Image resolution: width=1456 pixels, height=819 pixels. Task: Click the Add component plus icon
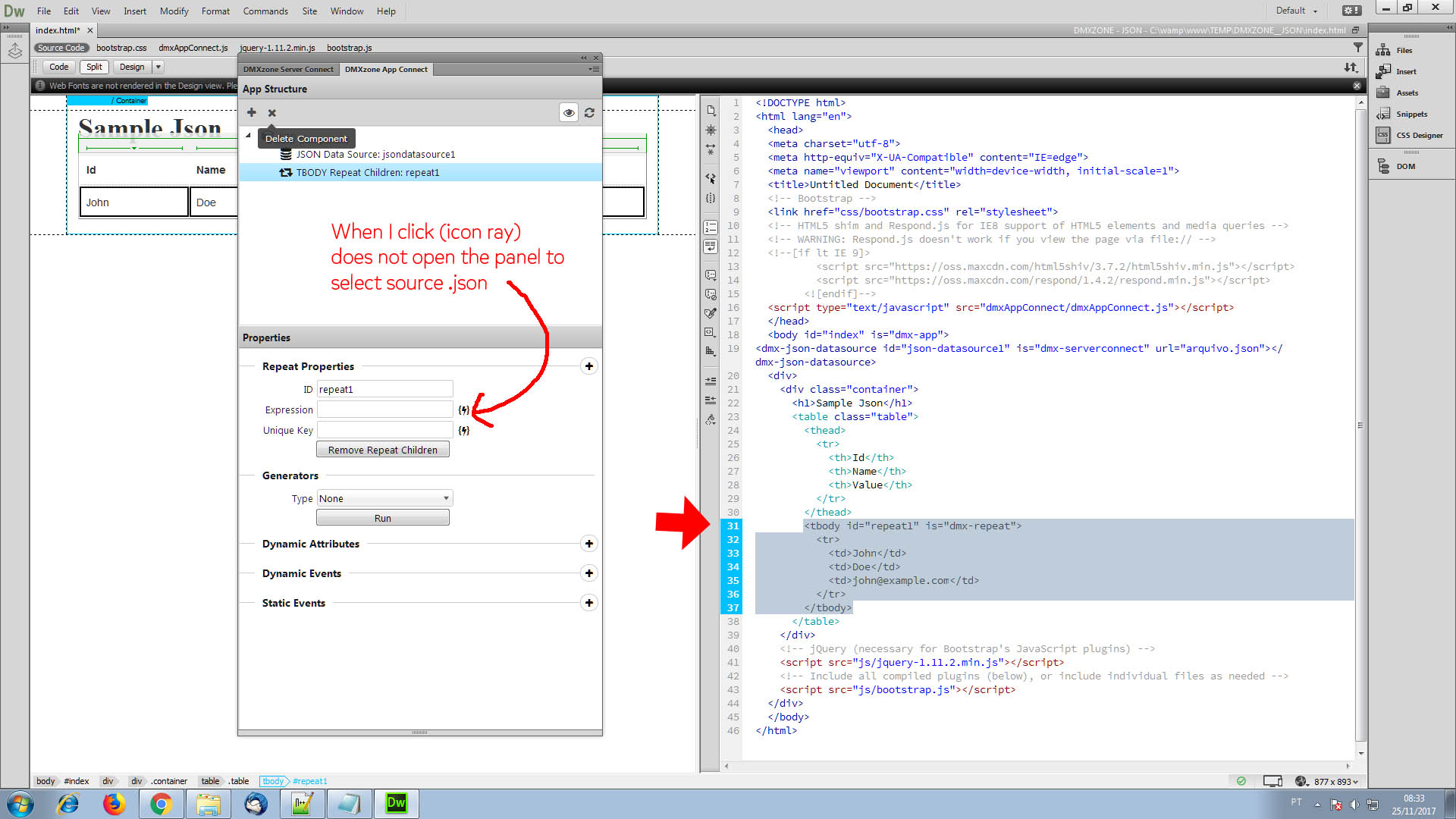(x=252, y=113)
